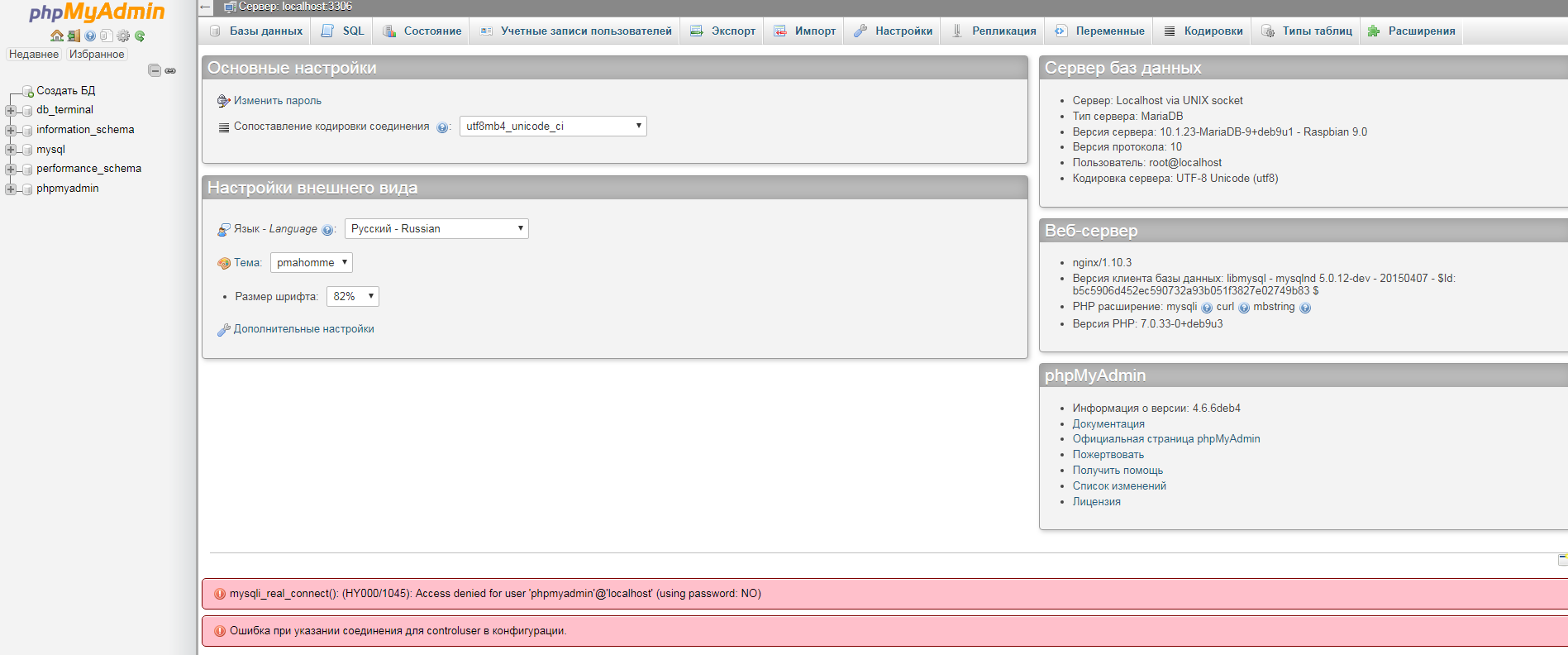The width and height of the screenshot is (1568, 655).
Task: Click Изменить пароль link
Action: click(277, 100)
